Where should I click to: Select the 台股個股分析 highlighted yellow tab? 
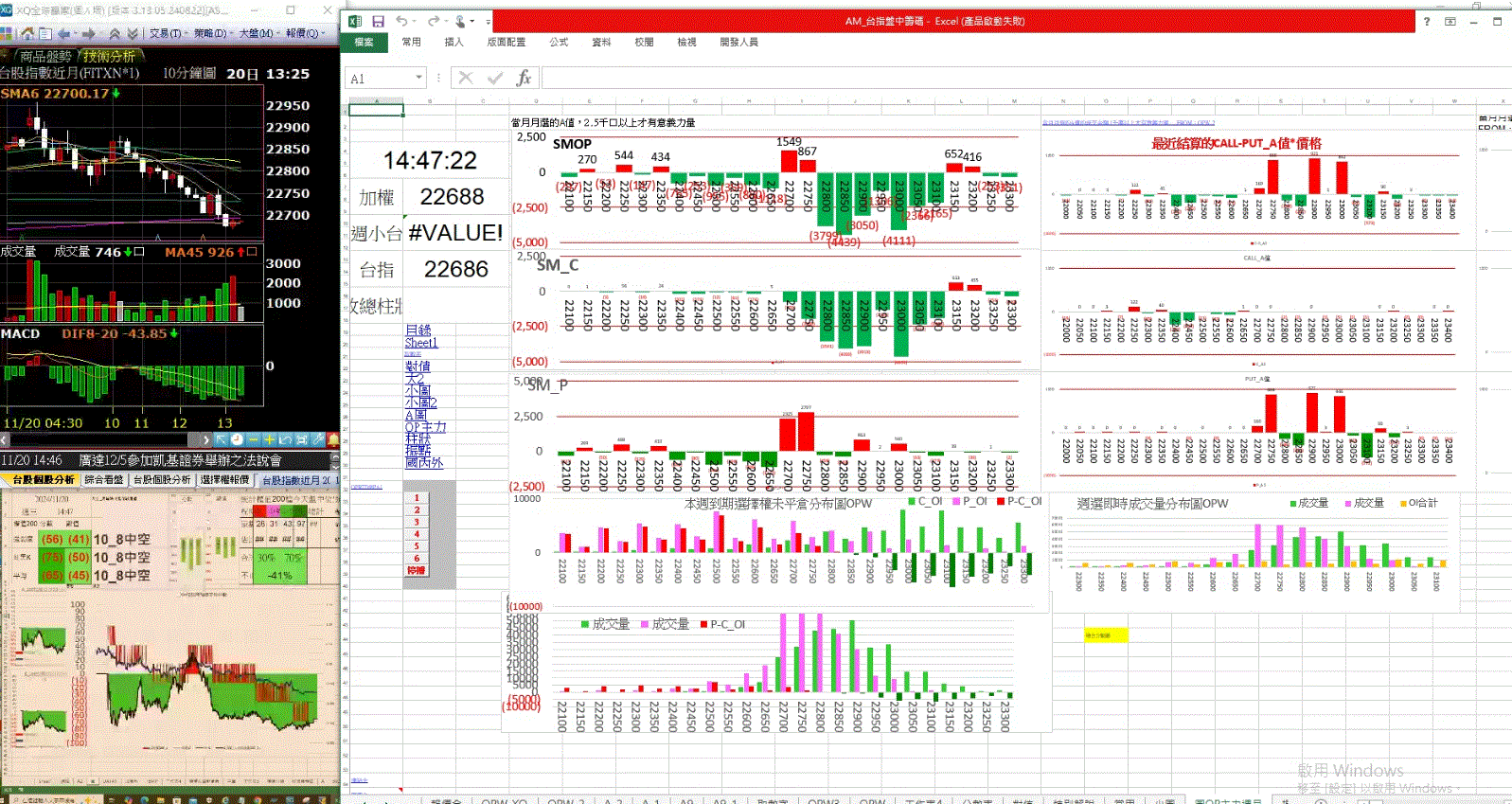click(x=43, y=479)
